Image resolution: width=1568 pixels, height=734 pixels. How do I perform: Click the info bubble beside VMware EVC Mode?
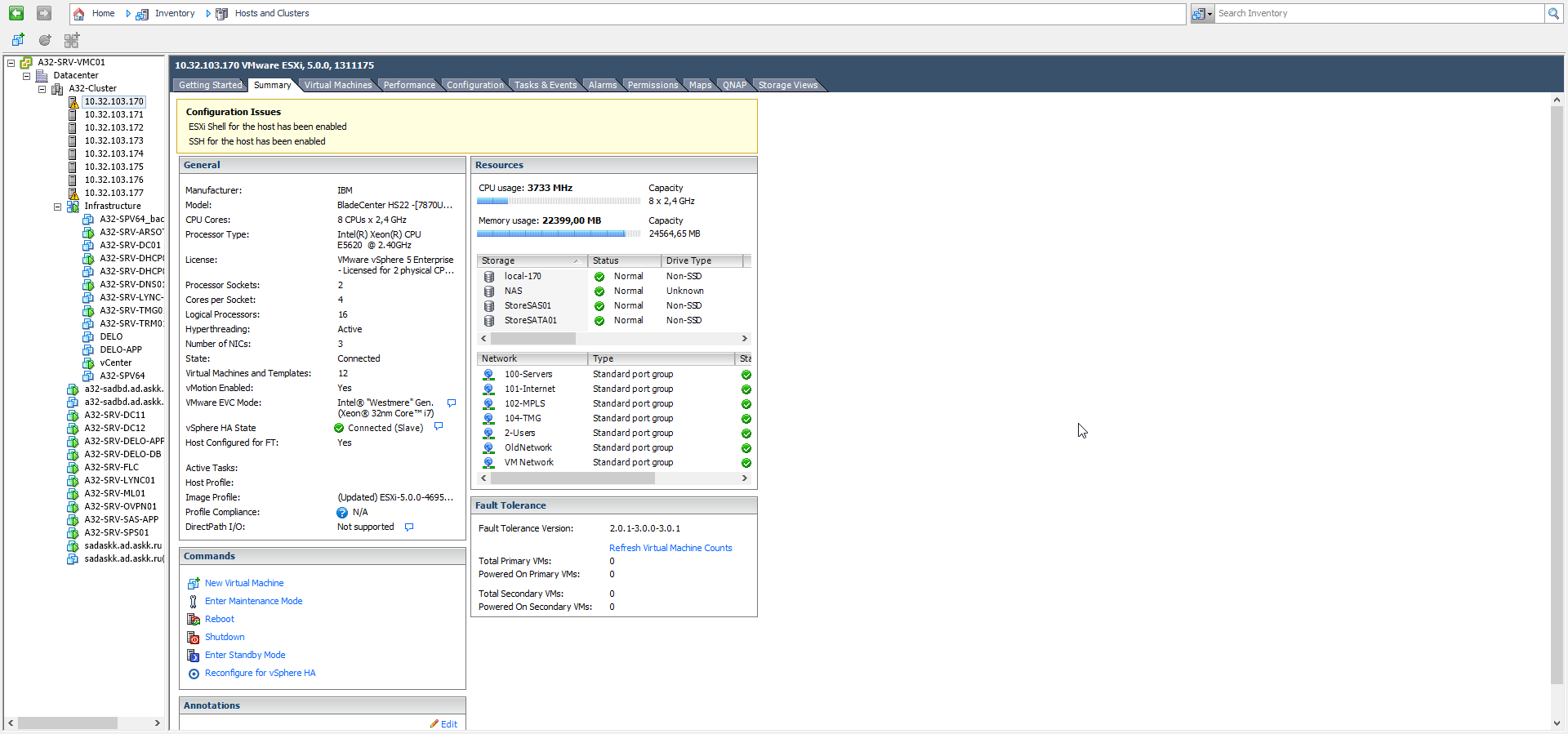point(452,403)
